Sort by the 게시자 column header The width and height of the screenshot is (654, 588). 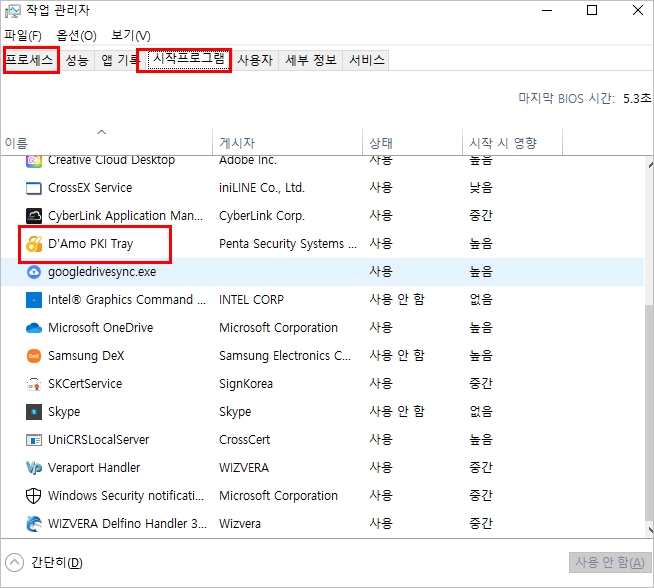[x=287, y=142]
